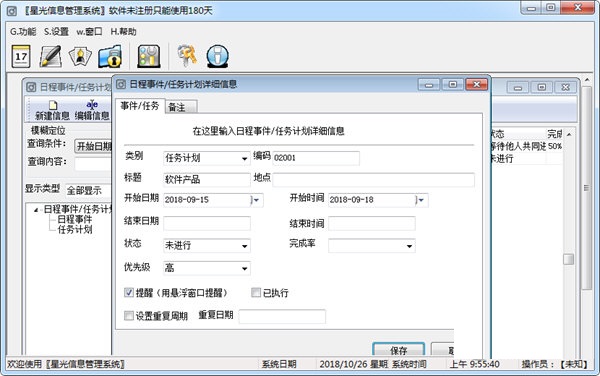This screenshot has height=376, width=600.
Task: Click the scroll up arrow of main window
Action: (587, 80)
